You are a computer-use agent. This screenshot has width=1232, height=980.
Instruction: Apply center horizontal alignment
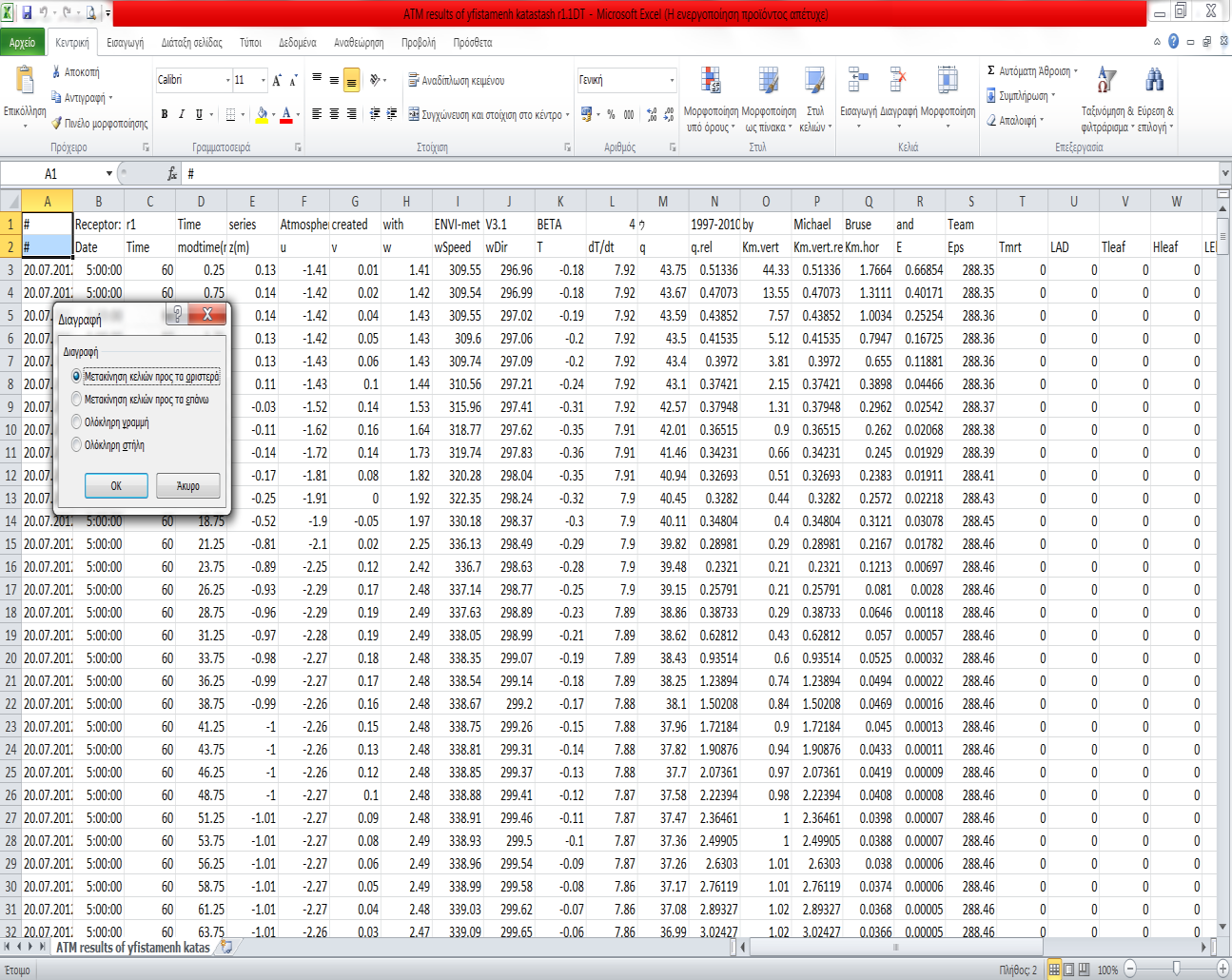[334, 114]
